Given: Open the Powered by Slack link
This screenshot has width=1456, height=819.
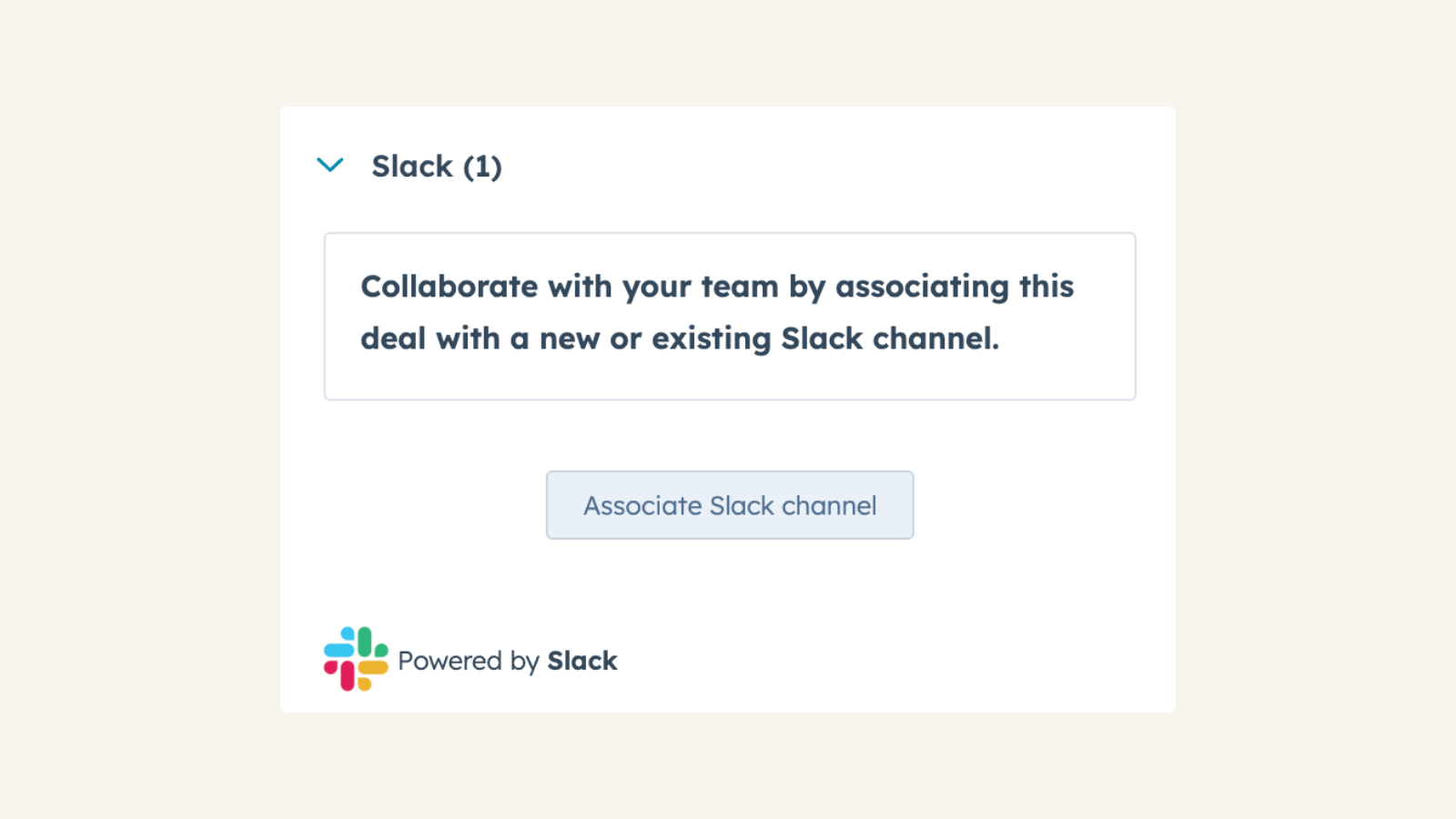Looking at the screenshot, I should pos(505,660).
